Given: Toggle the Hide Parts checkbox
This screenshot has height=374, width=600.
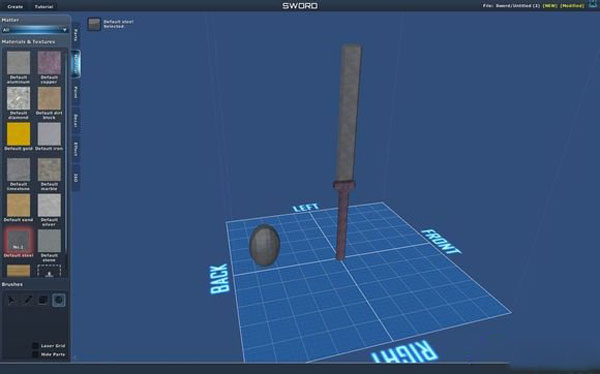Looking at the screenshot, I should pos(35,354).
